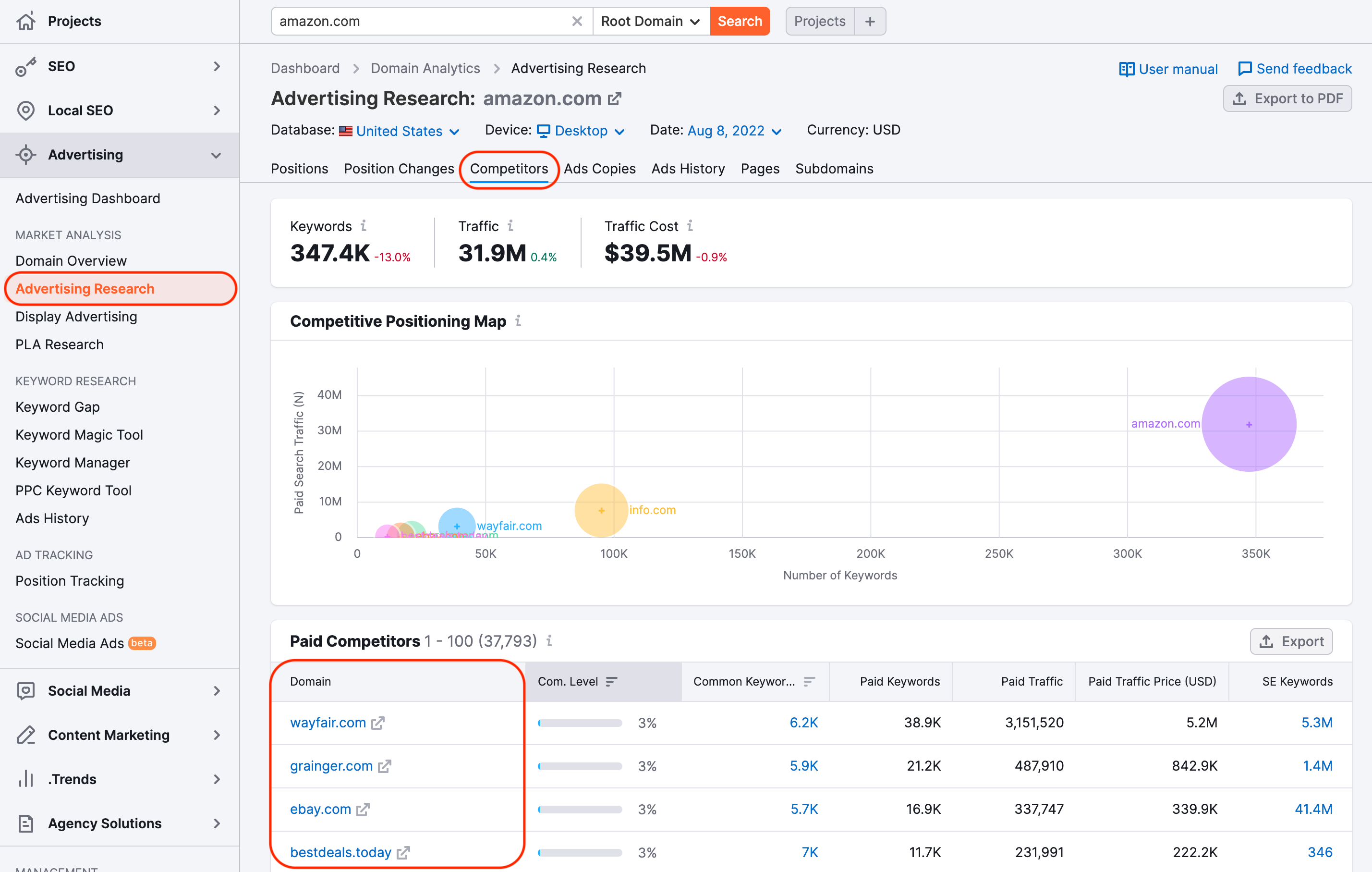Open the Position Changes tab
This screenshot has height=872, width=1372.
[399, 169]
